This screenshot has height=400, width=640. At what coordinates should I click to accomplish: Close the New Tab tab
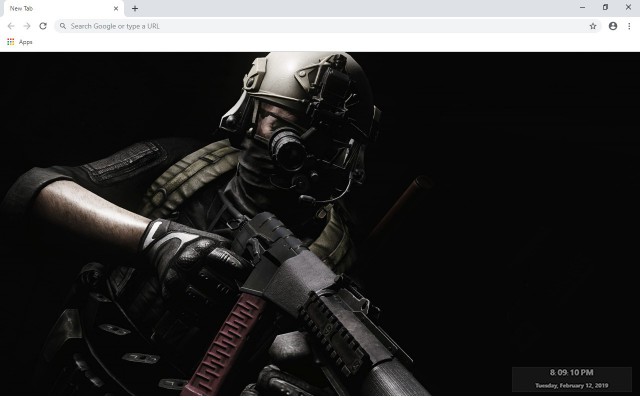pos(116,8)
